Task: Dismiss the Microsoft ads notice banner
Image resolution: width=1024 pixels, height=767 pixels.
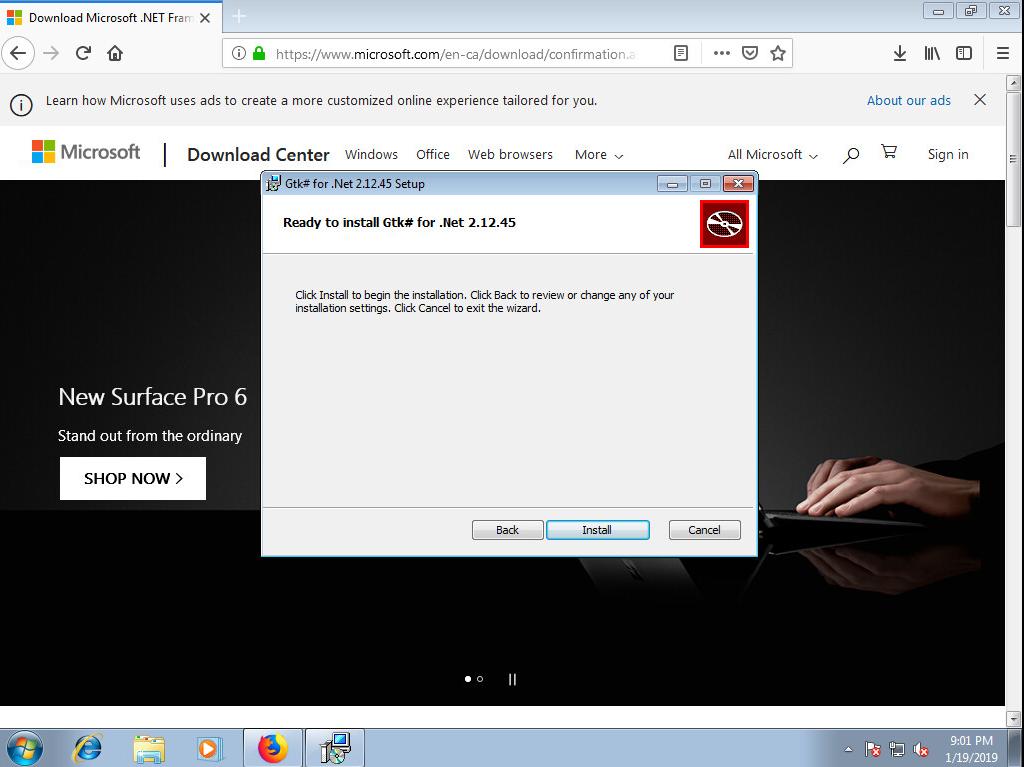Action: pos(980,99)
